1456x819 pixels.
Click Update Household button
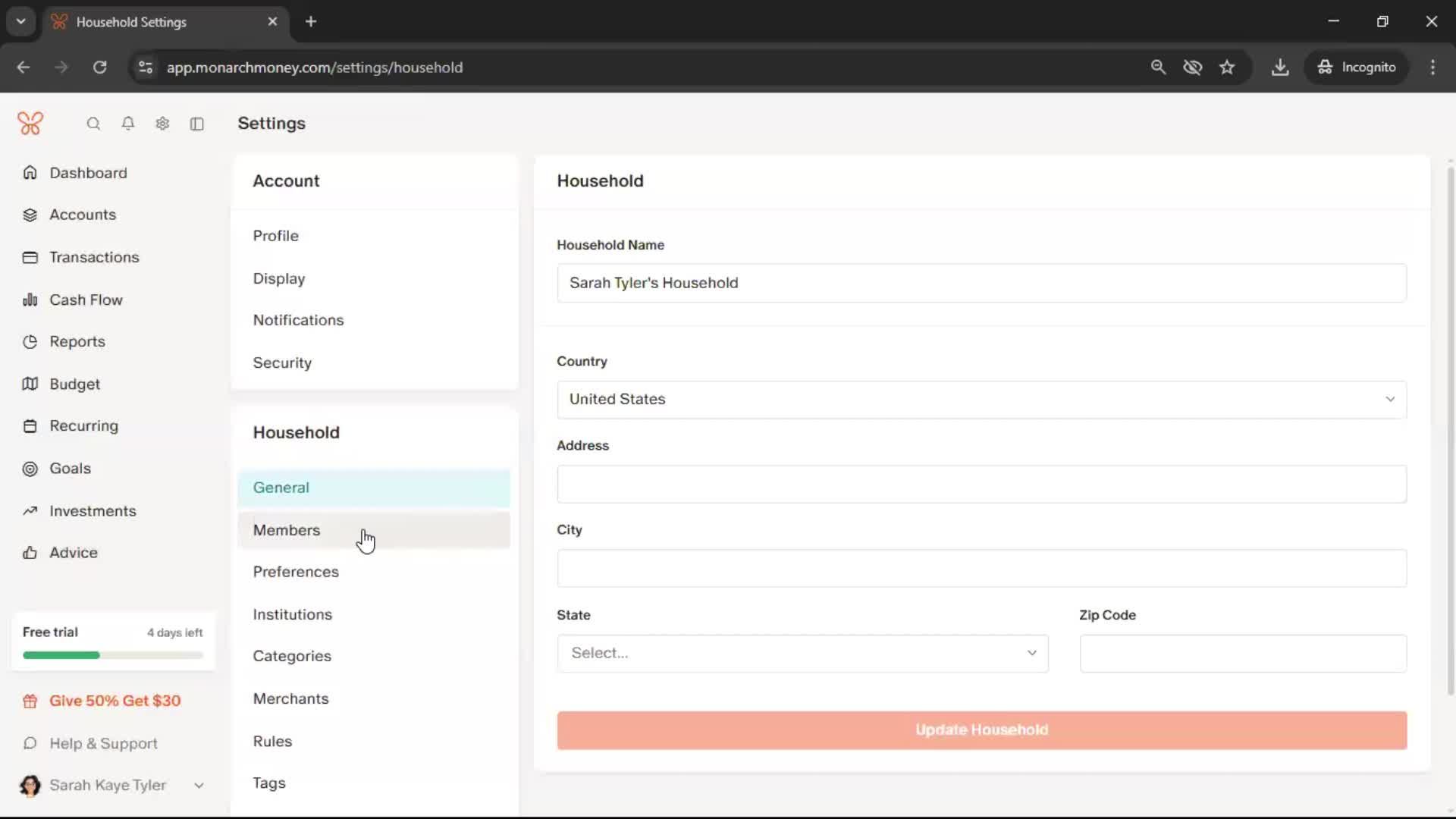coord(981,730)
